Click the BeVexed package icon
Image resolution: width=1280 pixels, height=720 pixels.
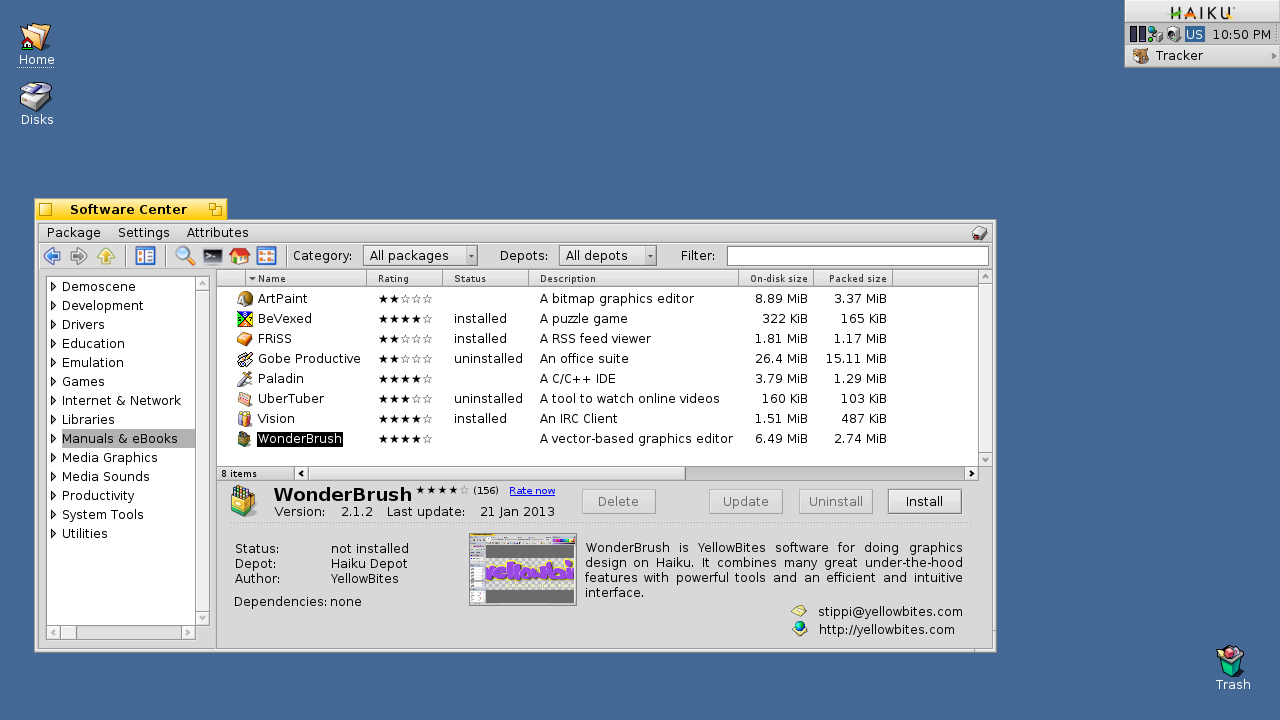tap(245, 319)
